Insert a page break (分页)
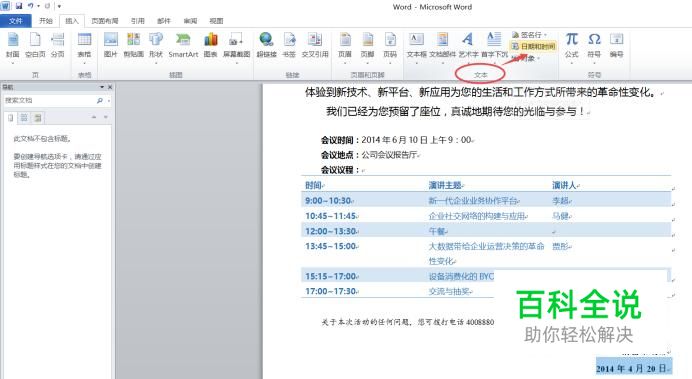This screenshot has width=692, height=379. [x=57, y=46]
